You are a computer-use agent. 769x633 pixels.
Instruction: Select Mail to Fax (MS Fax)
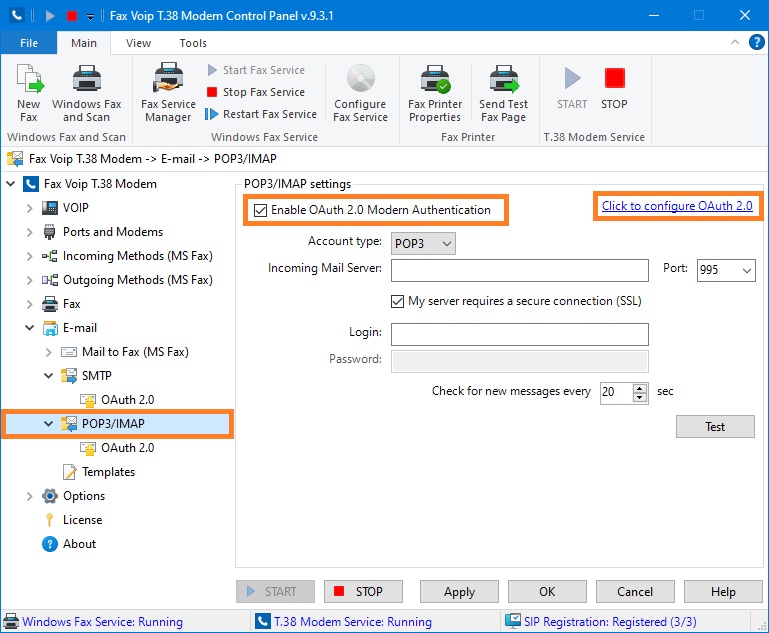pos(135,352)
